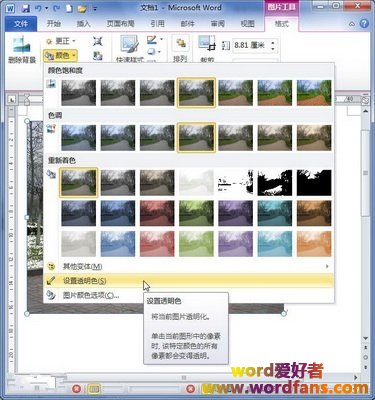Click the Remove Background (删除背景) icon
The width and height of the screenshot is (375, 400).
tap(21, 50)
